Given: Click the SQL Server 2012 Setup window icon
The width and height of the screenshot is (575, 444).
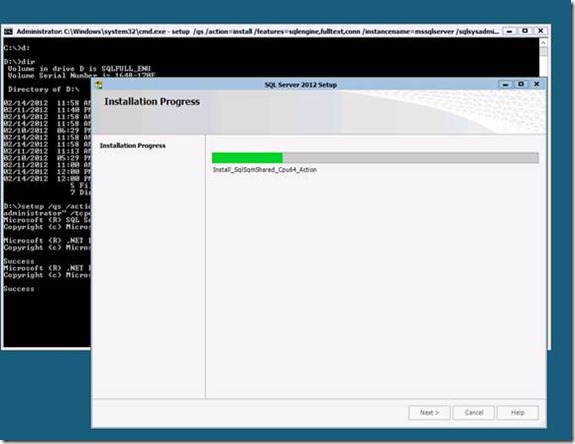Looking at the screenshot, I should tap(99, 85).
